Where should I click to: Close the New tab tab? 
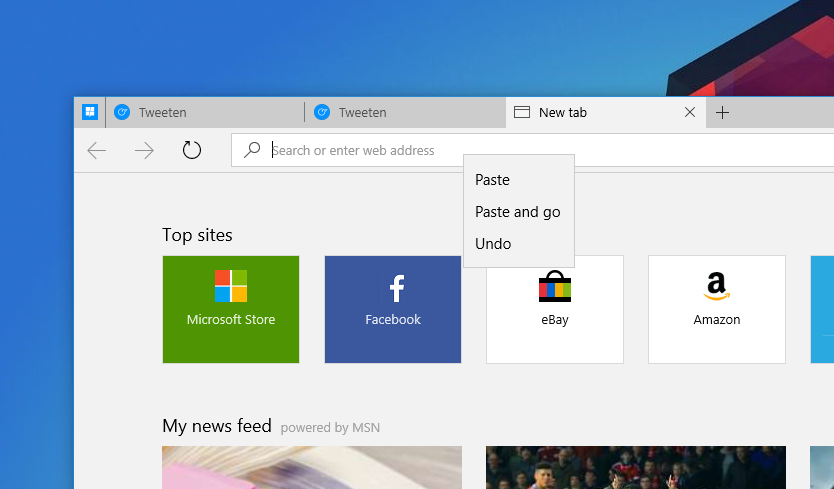pos(690,112)
